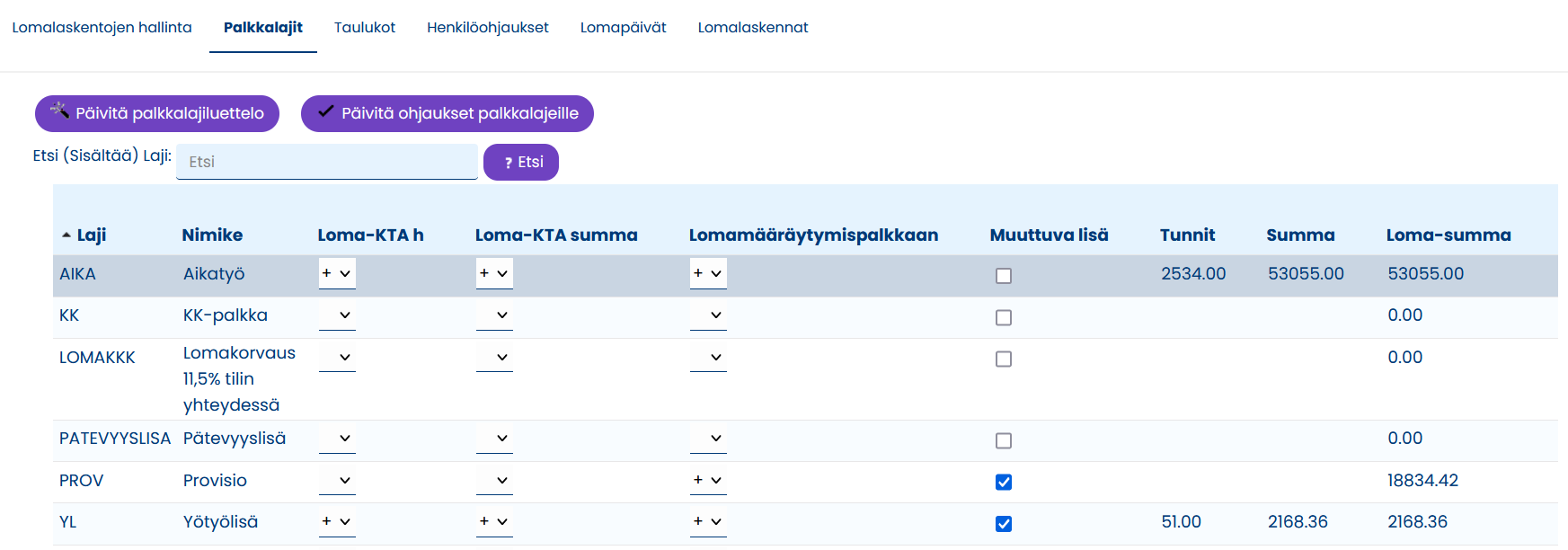
Task: Sort by the Tunnit column header
Action: tap(1187, 235)
